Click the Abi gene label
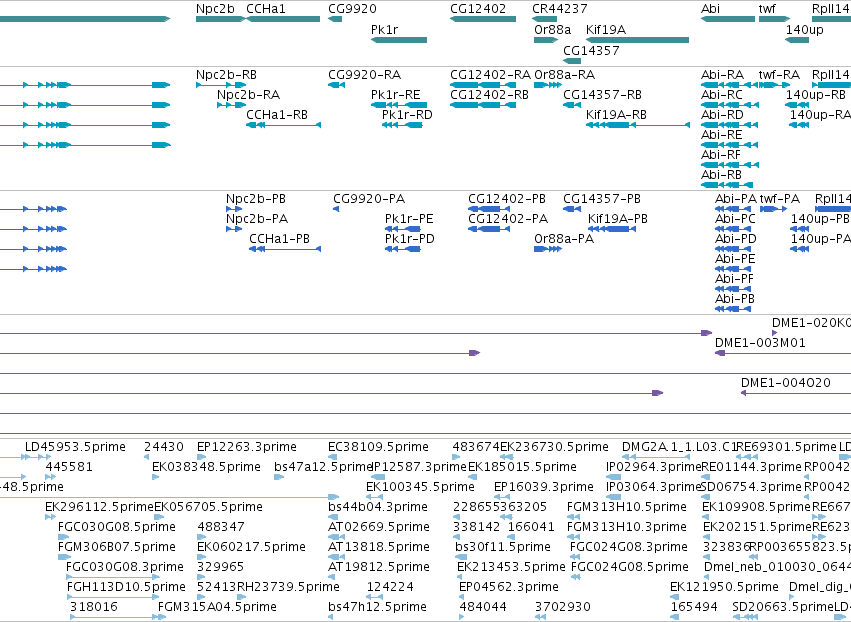This screenshot has width=851, height=622. pos(710,9)
